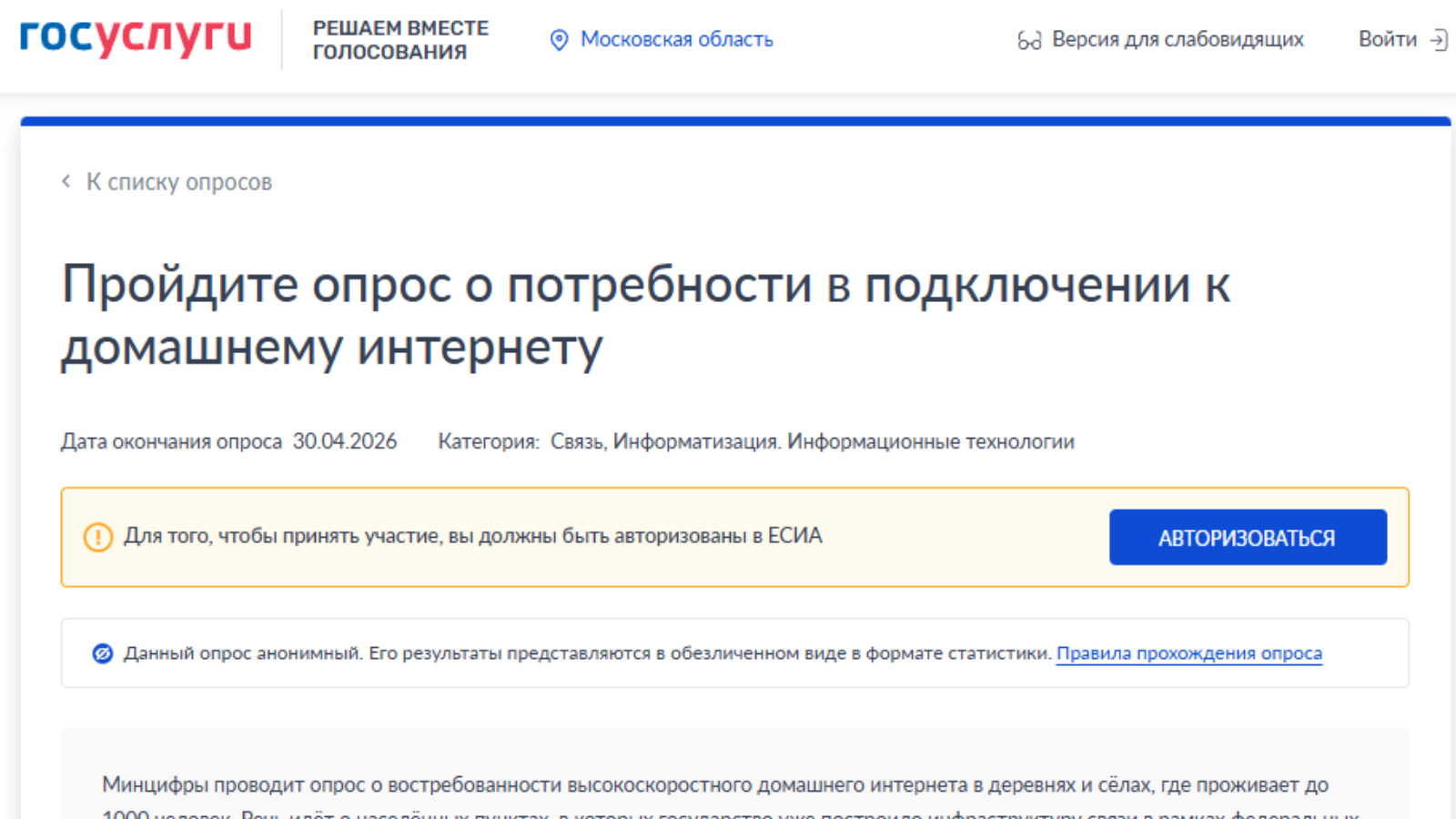Click the back chevron before К списку опросов
This screenshot has height=819, width=1456.
point(66,181)
